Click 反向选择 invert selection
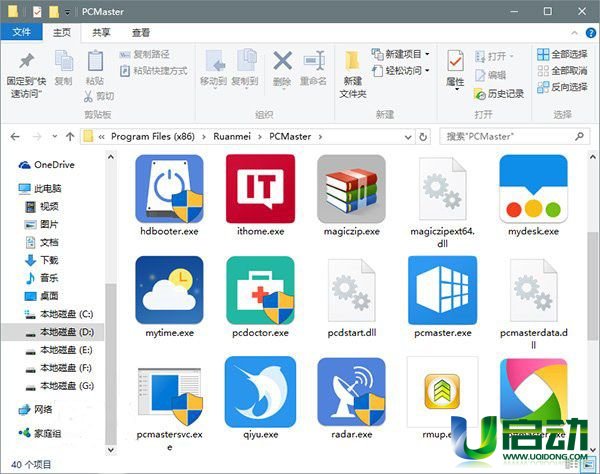This screenshot has width=600, height=474. click(562, 87)
